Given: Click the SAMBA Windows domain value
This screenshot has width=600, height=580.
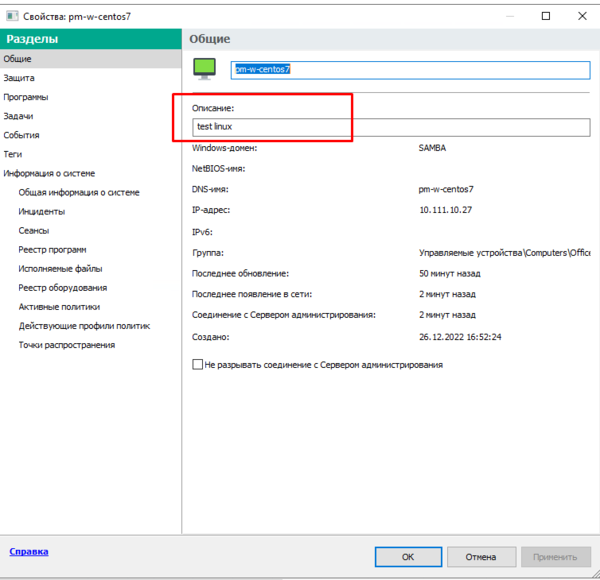Looking at the screenshot, I should pyautogui.click(x=432, y=148).
